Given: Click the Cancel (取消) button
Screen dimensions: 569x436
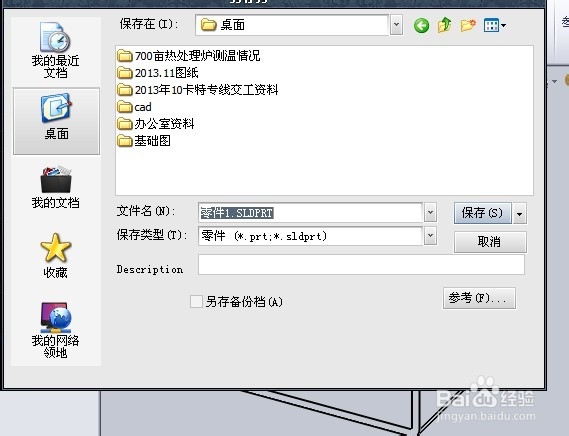Looking at the screenshot, I should (490, 242).
